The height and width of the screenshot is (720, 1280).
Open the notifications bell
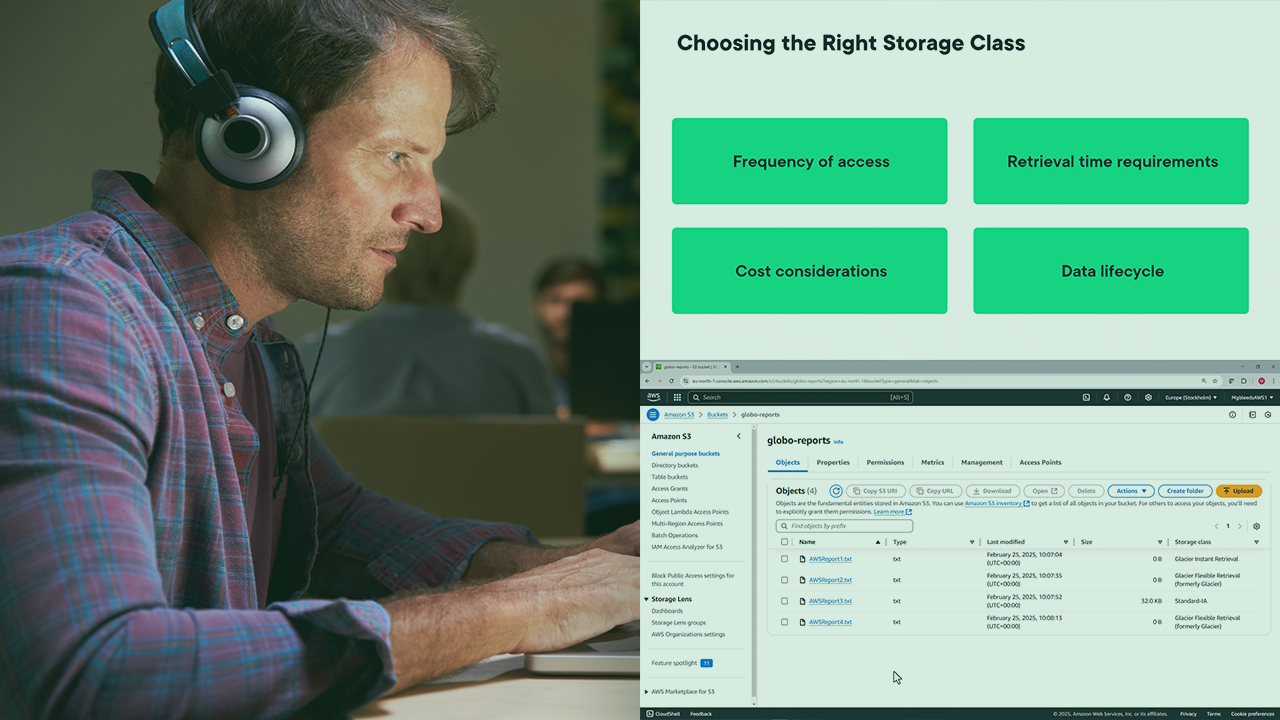[x=1107, y=397]
